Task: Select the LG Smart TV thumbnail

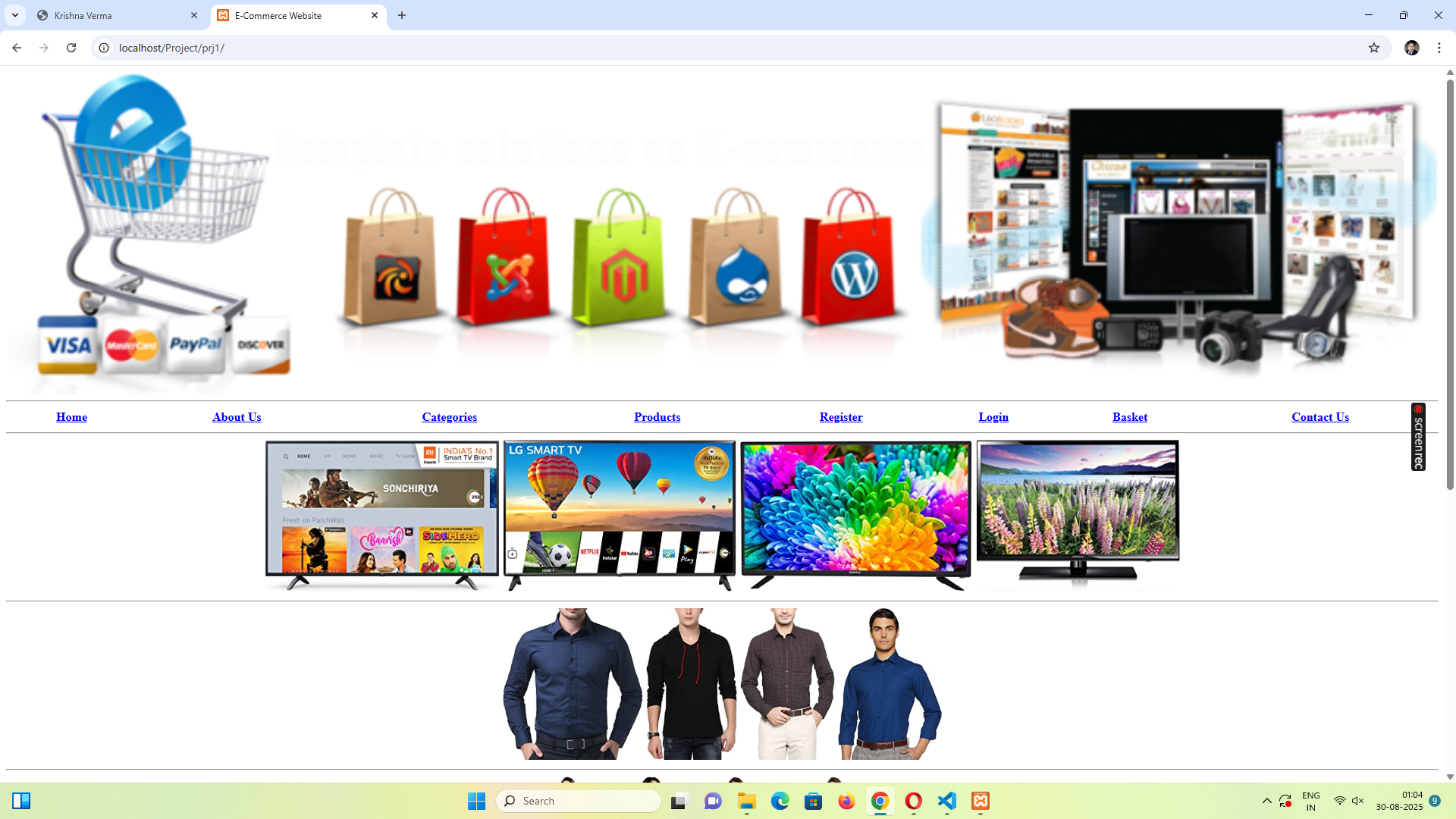Action: tap(620, 516)
